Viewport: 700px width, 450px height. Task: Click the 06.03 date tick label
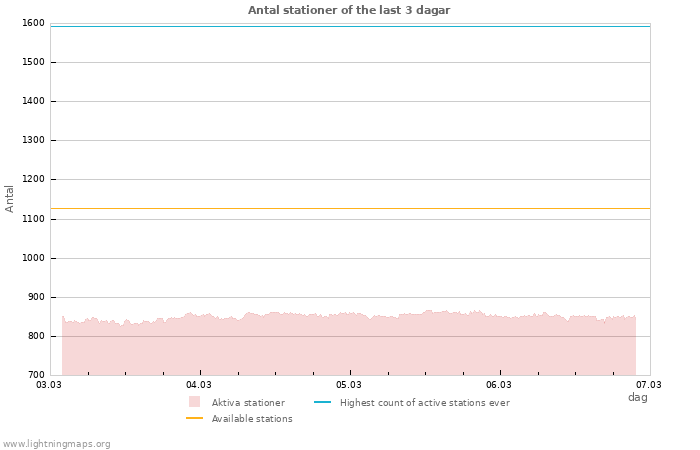499,384
